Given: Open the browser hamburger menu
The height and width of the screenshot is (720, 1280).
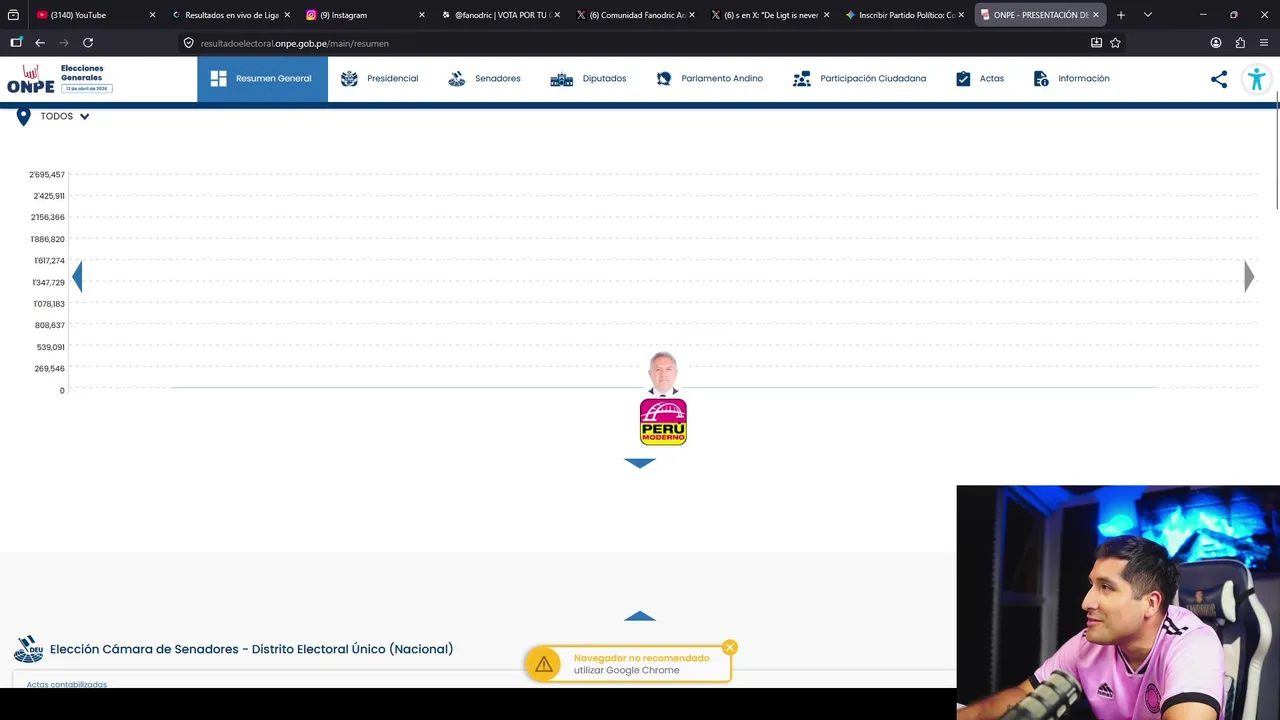Looking at the screenshot, I should [x=1264, y=43].
